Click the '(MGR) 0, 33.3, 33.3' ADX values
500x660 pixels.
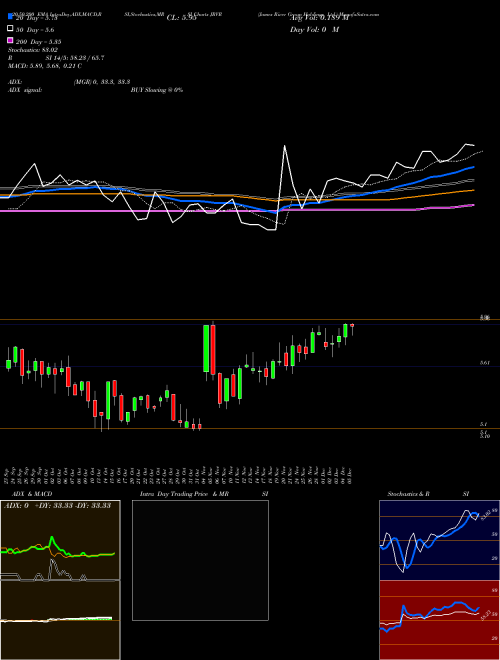tap(102, 82)
